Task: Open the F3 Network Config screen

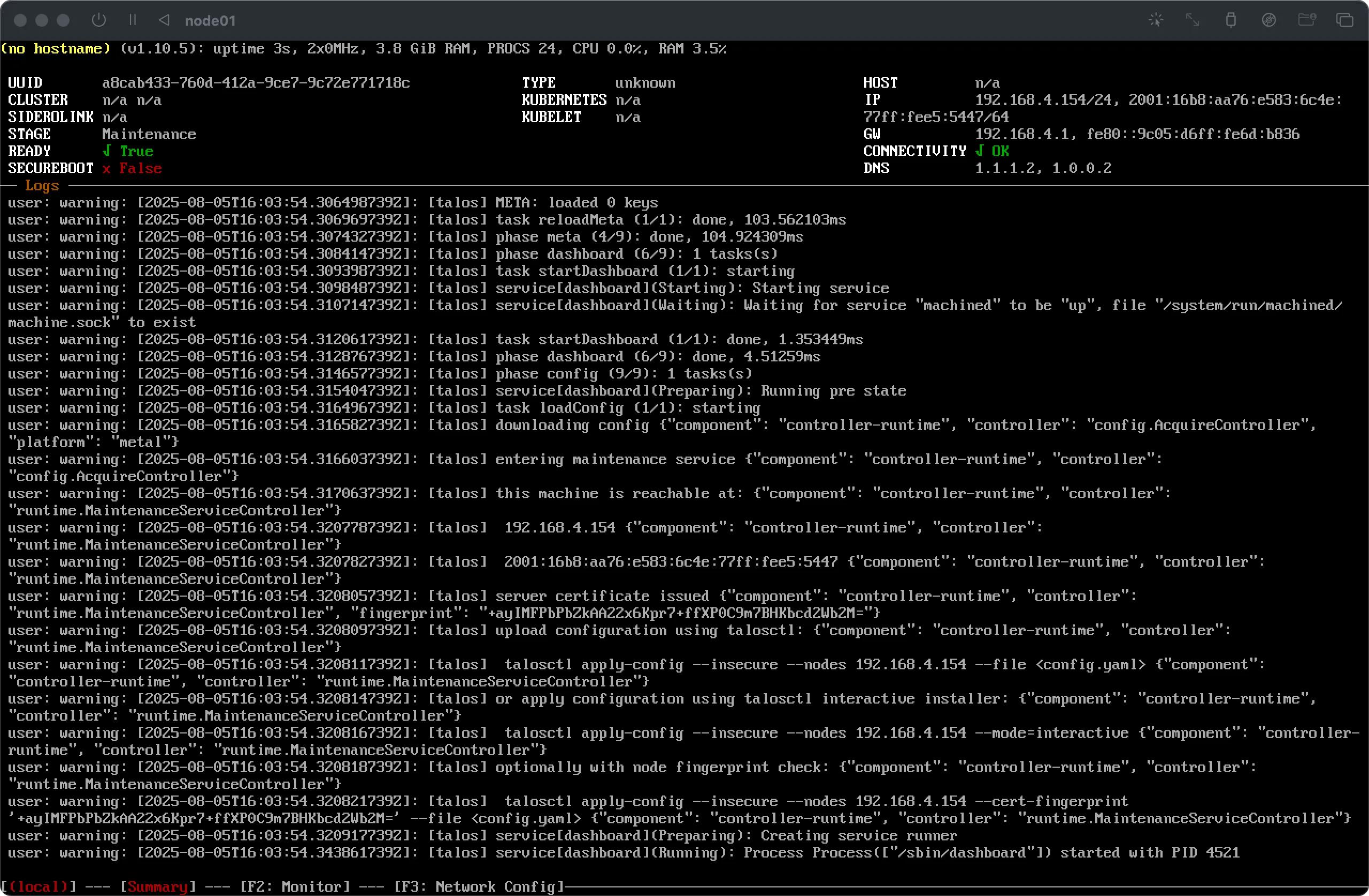Action: point(478,886)
